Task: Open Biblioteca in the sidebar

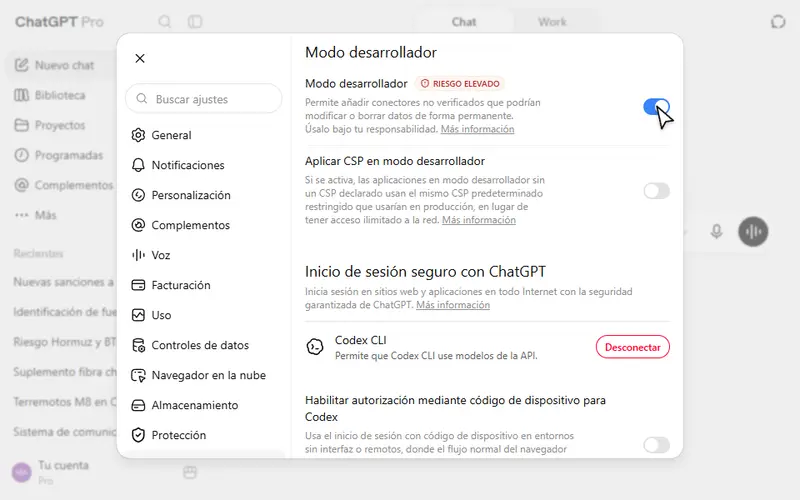Action: point(50,95)
